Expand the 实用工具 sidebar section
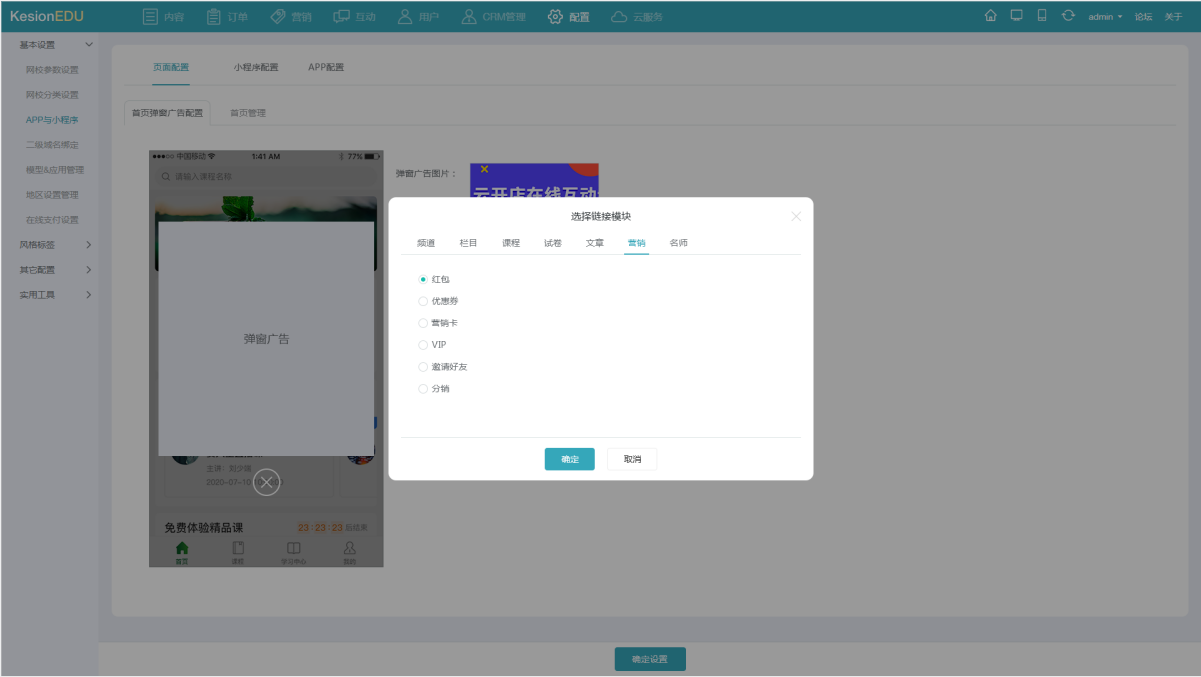The width and height of the screenshot is (1201, 677). click(56, 295)
